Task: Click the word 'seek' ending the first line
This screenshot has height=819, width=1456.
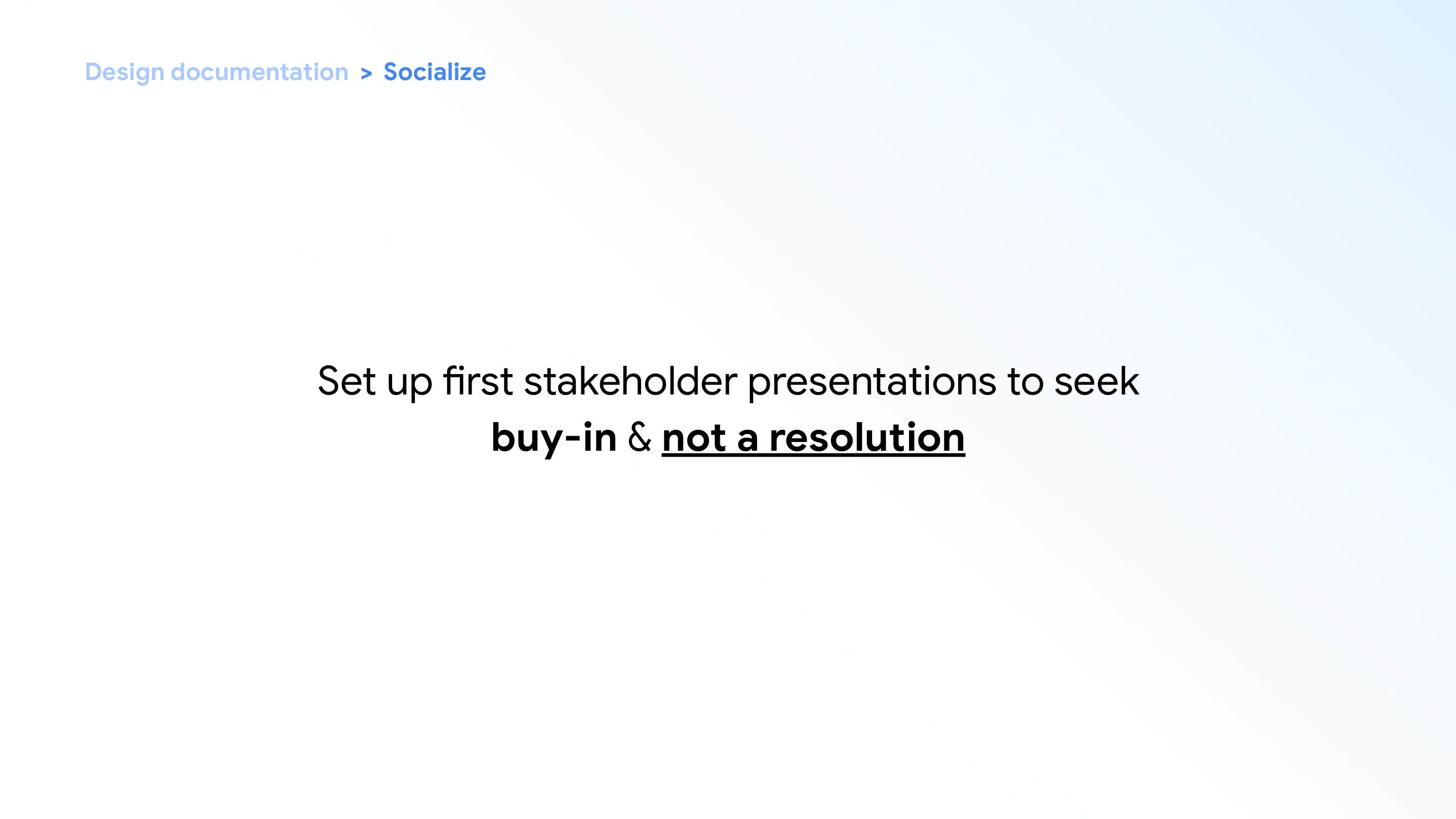Action: coord(1096,381)
